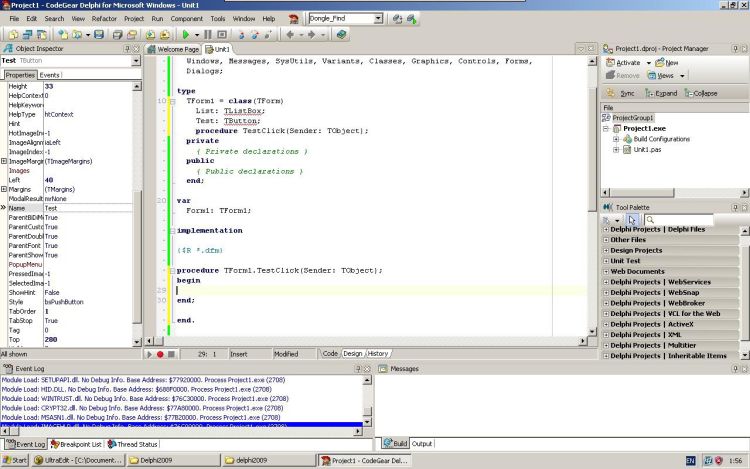Click the Program Reset stop icon
The height and width of the screenshot is (469, 750).
point(222,34)
